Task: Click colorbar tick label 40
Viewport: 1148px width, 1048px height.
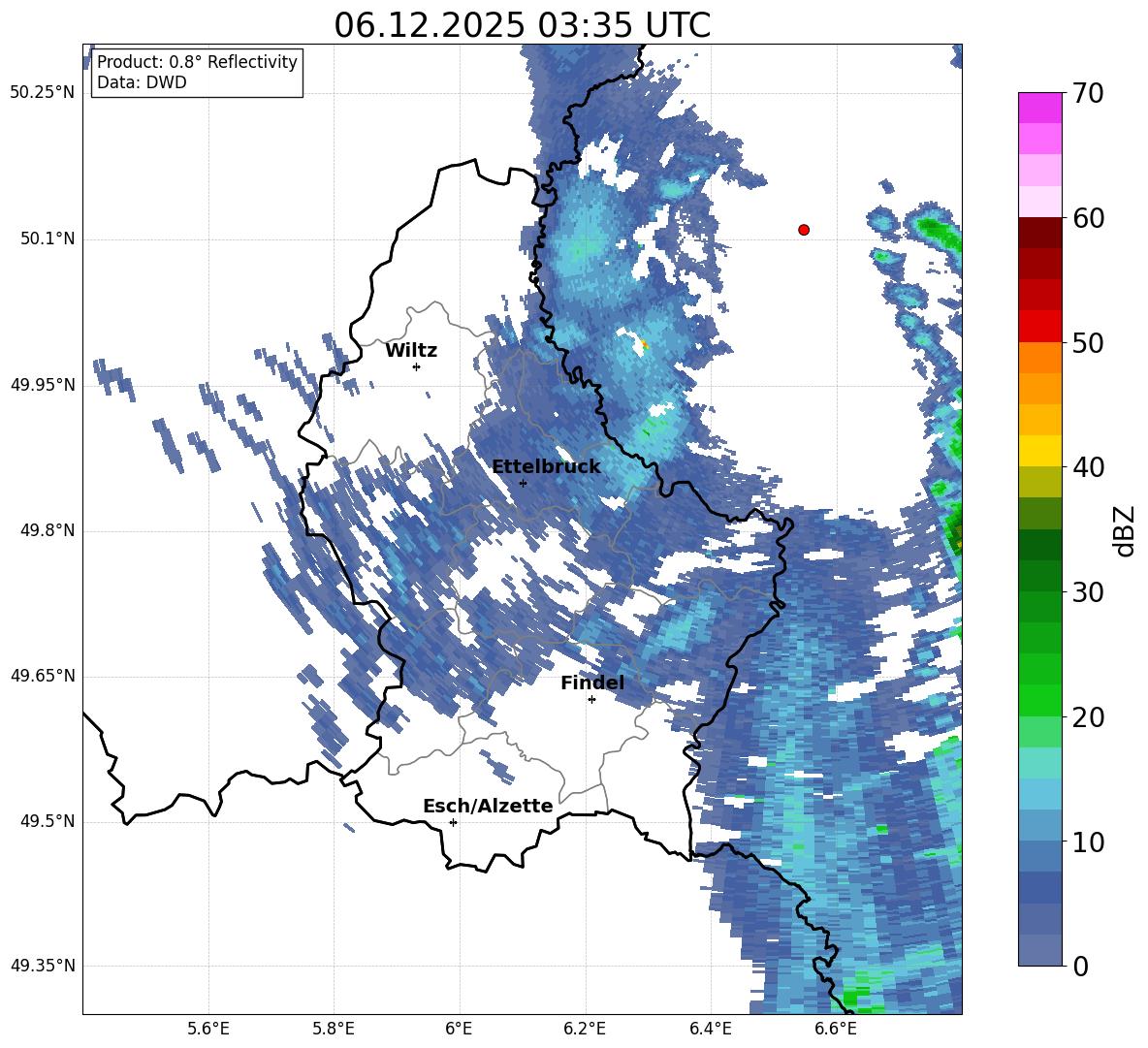Action: click(x=1088, y=467)
